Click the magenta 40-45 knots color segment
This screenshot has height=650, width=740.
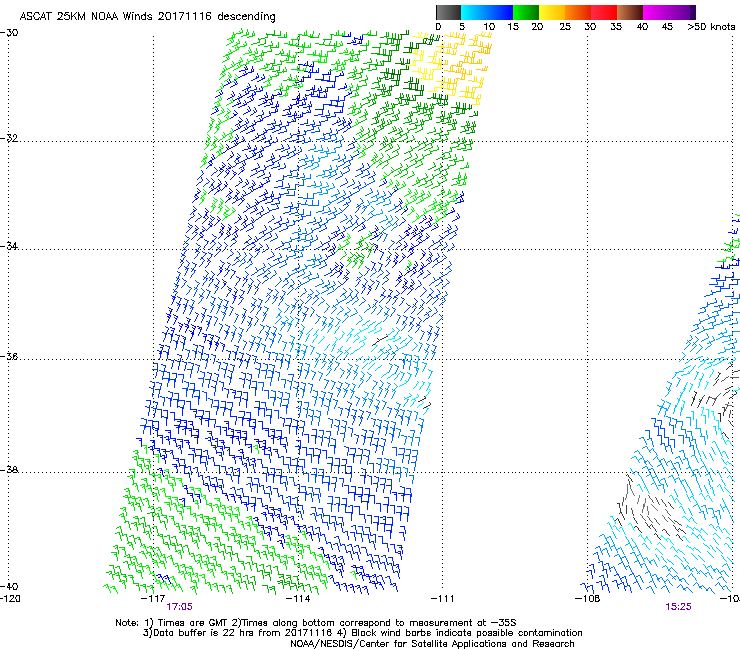[656, 12]
